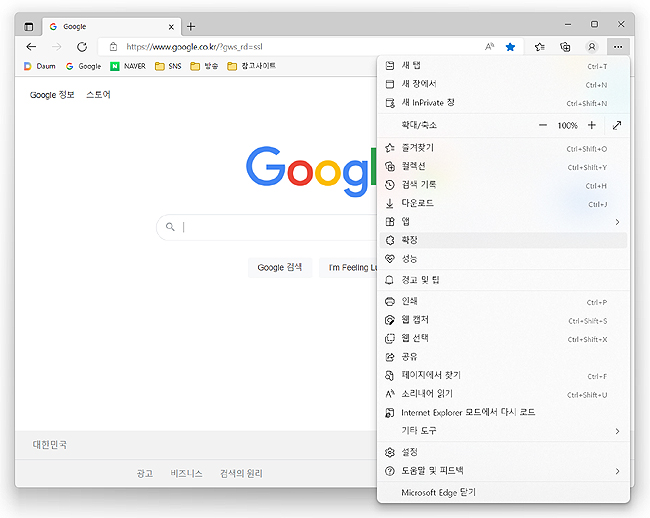
Task: Expand the SNS bookmark folder
Action: 168,66
